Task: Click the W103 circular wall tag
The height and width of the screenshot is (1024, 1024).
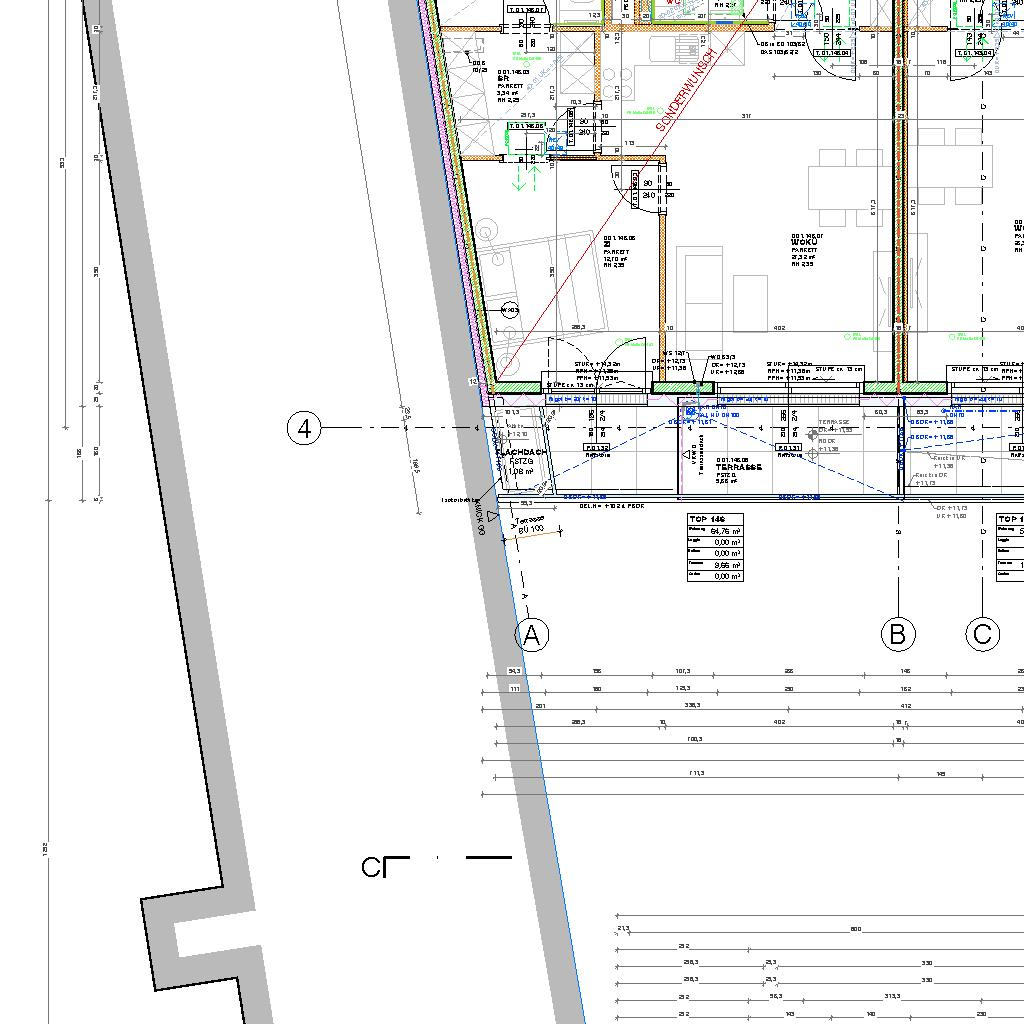Action: (509, 310)
